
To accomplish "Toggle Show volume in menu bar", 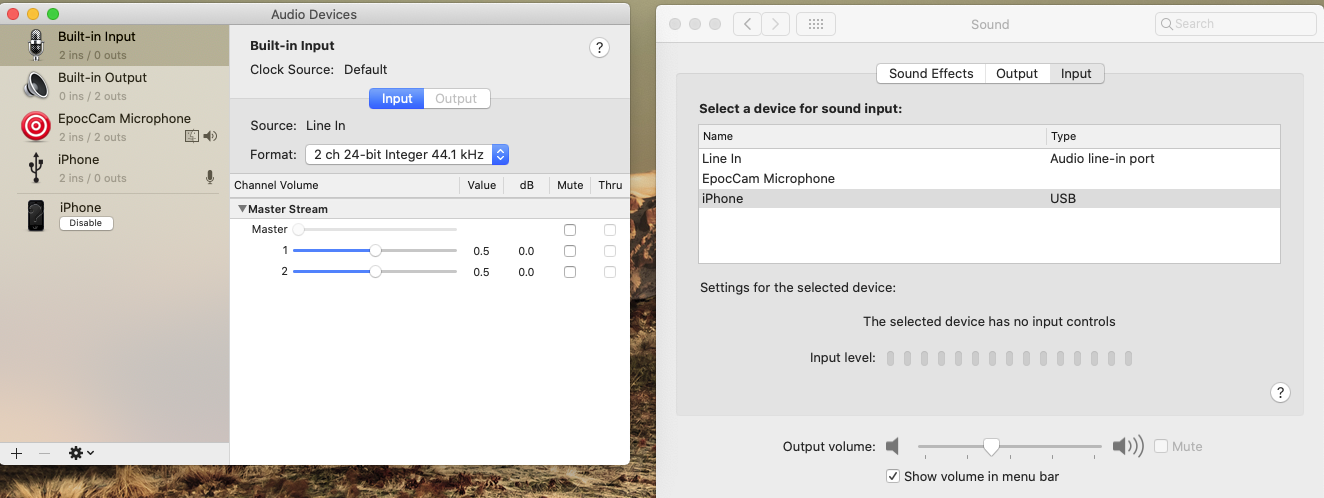I will (x=893, y=476).
